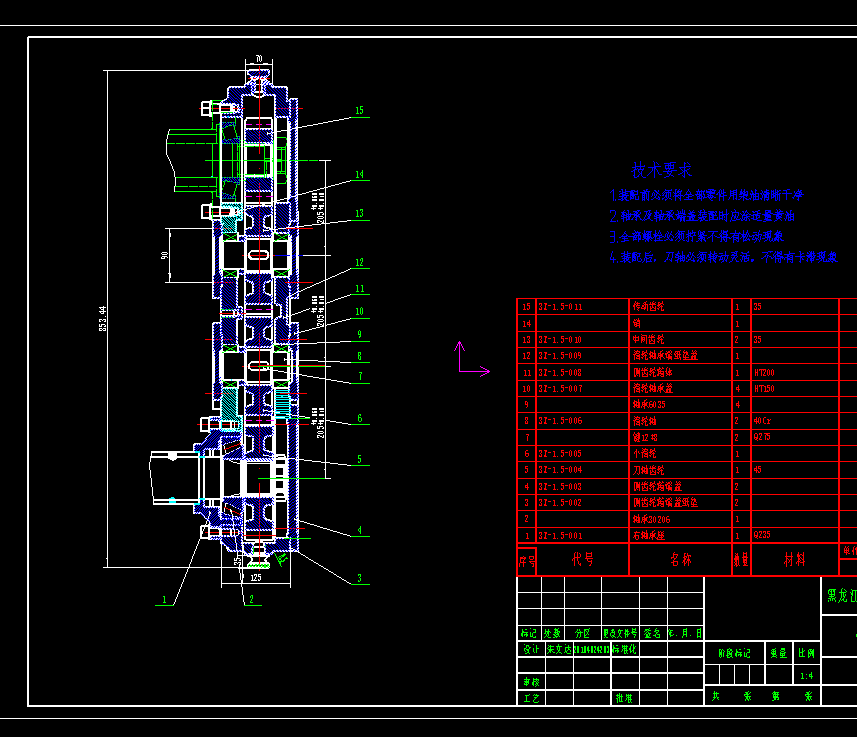Click material 45 in row 5
857x737 pixels.
757,470
